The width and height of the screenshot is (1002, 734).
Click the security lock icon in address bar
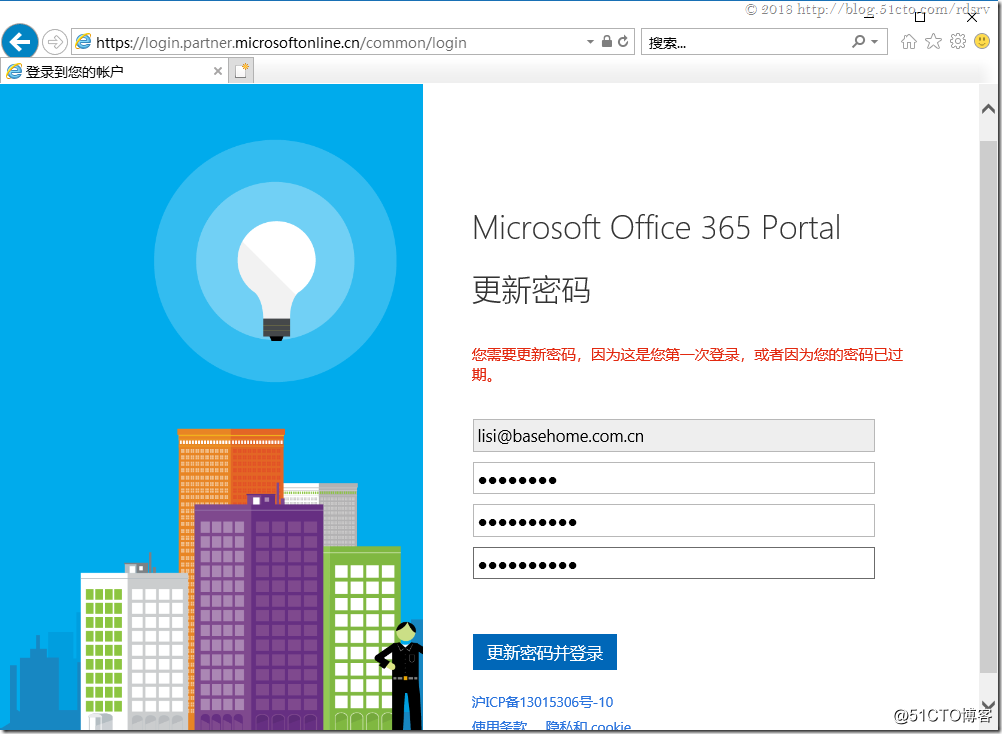coord(607,42)
